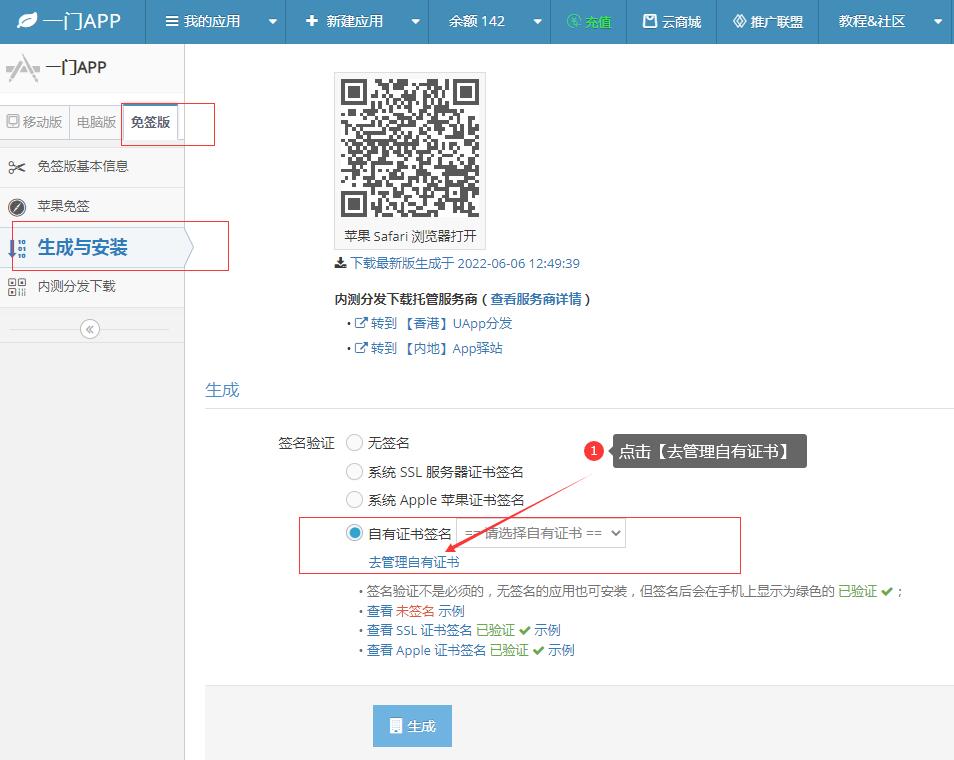
Task: Open the 请选择自有证书 dropdown
Action: pyautogui.click(x=541, y=533)
